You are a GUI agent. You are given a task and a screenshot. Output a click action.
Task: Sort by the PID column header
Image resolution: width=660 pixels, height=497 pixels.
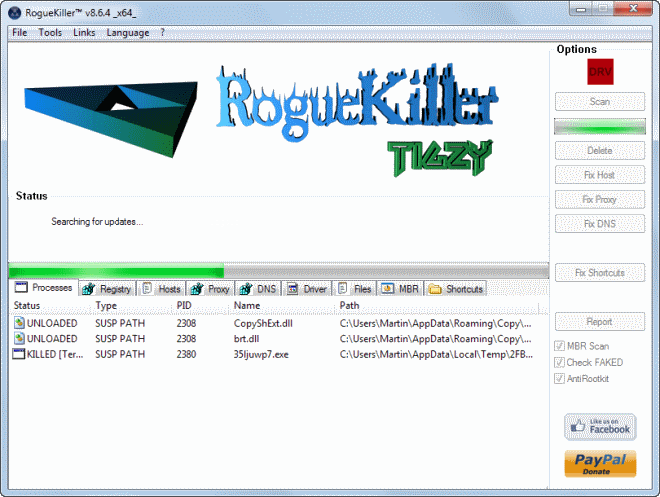point(201,306)
